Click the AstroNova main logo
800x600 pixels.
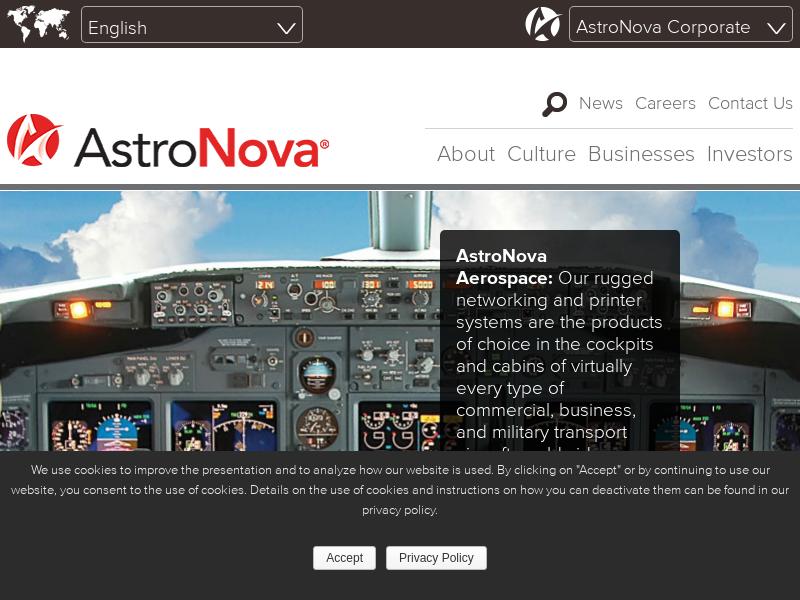pyautogui.click(x=168, y=141)
